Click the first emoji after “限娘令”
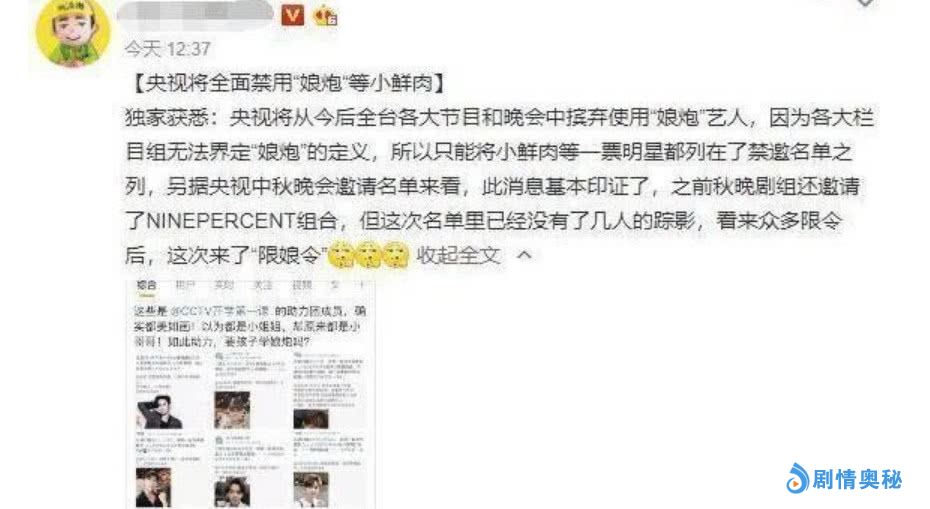The height and width of the screenshot is (509, 930). (x=342, y=255)
